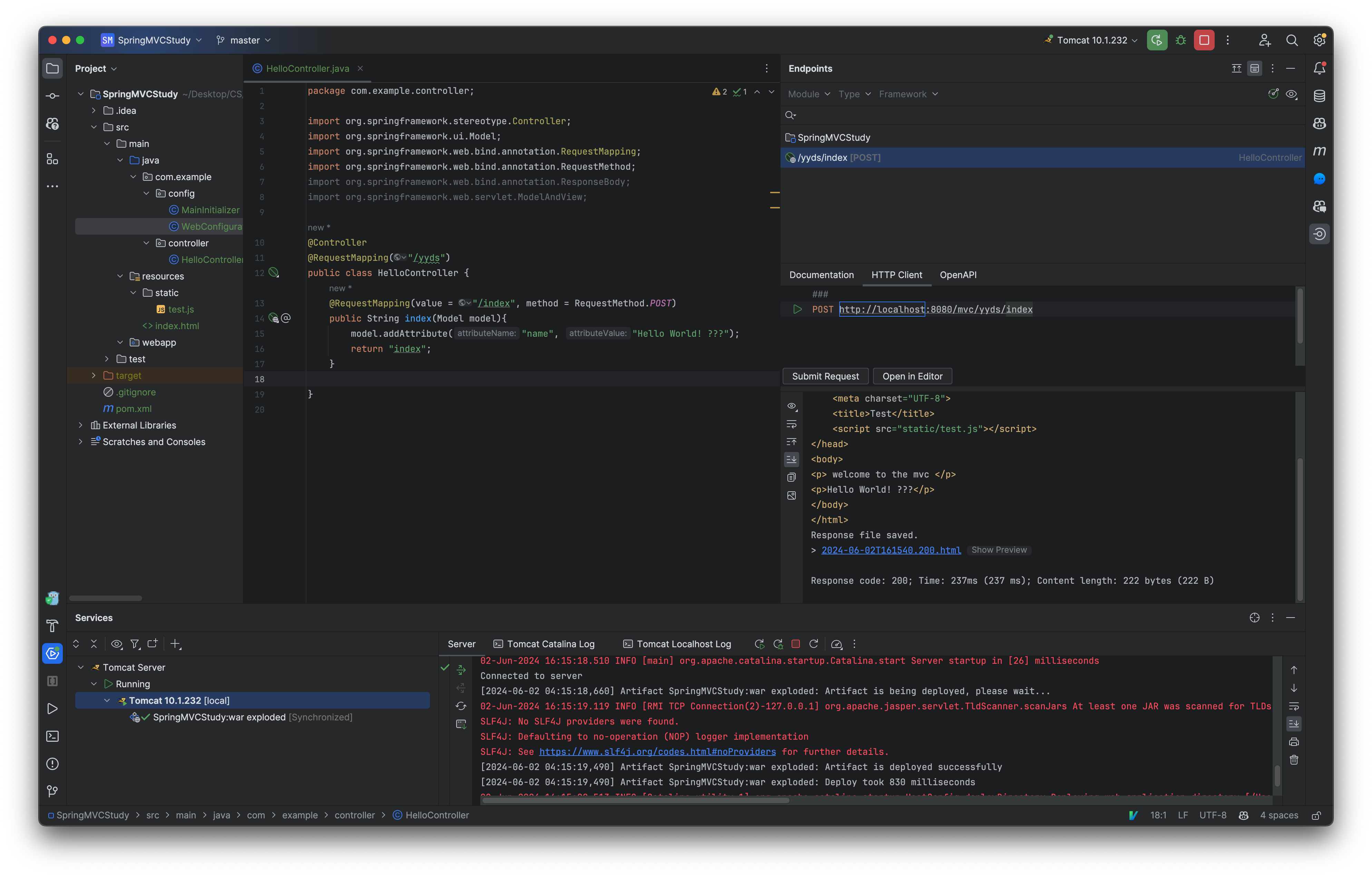The height and width of the screenshot is (877, 1372).
Task: Run the POST request with green arrow
Action: tap(798, 309)
